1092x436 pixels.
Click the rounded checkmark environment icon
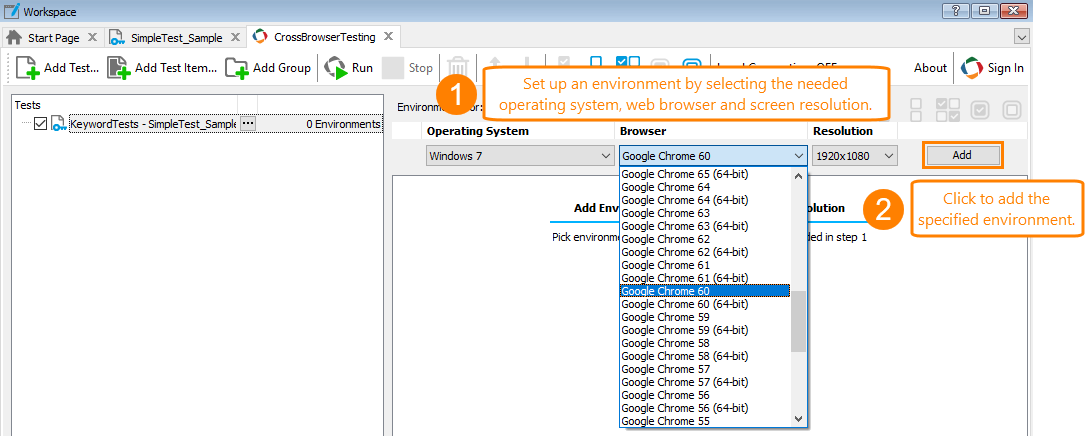click(x=981, y=109)
